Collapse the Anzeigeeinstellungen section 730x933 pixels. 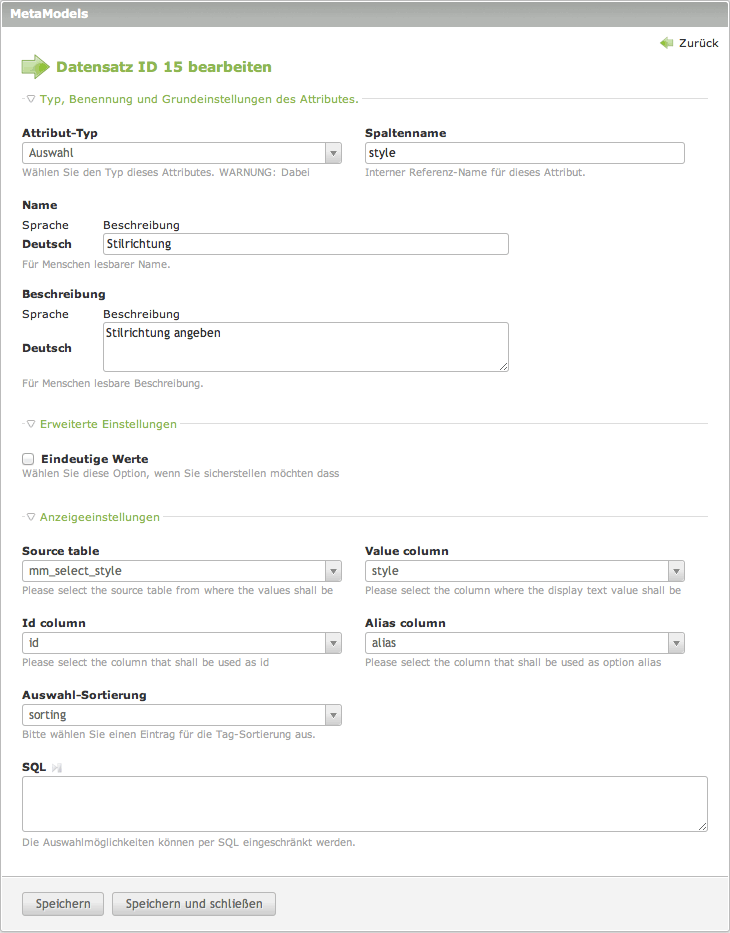[98, 517]
